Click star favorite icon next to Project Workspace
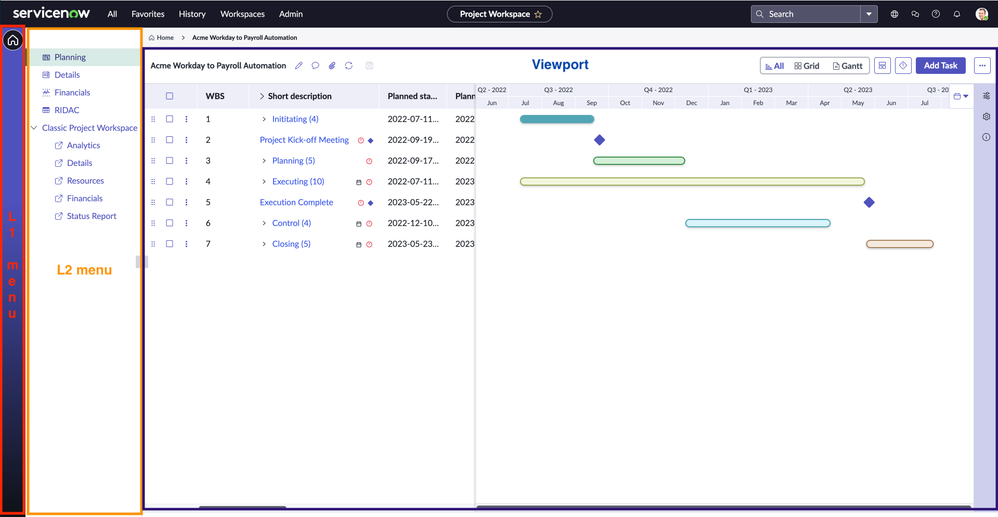Image resolution: width=998 pixels, height=517 pixels. point(538,14)
